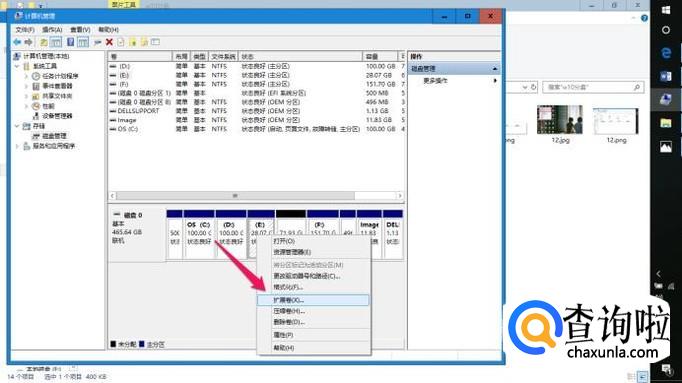Click the refresh icon beside Explorer's search box
The height and width of the screenshot is (383, 682).
534,87
